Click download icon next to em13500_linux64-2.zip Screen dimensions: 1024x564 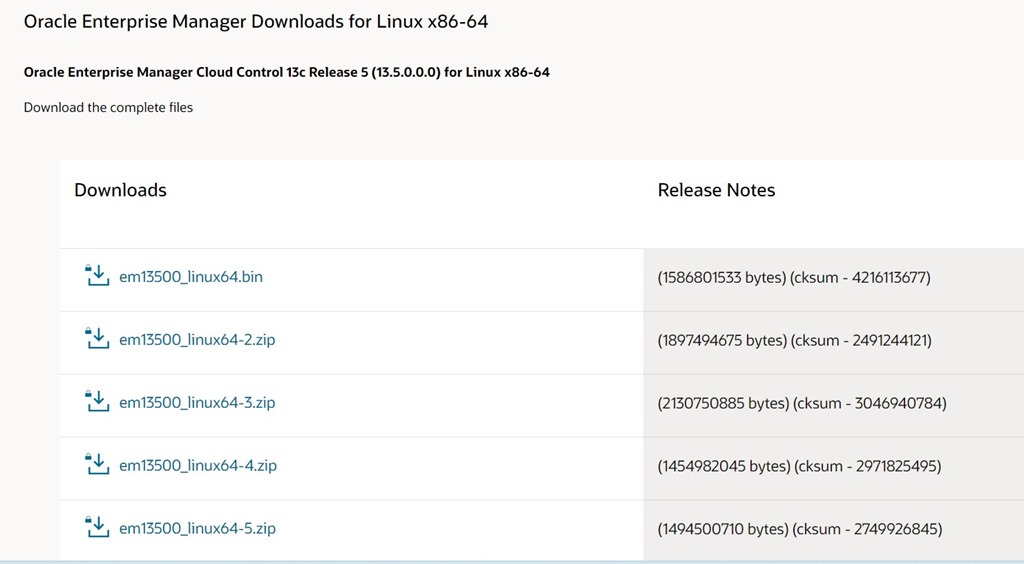(x=96, y=339)
